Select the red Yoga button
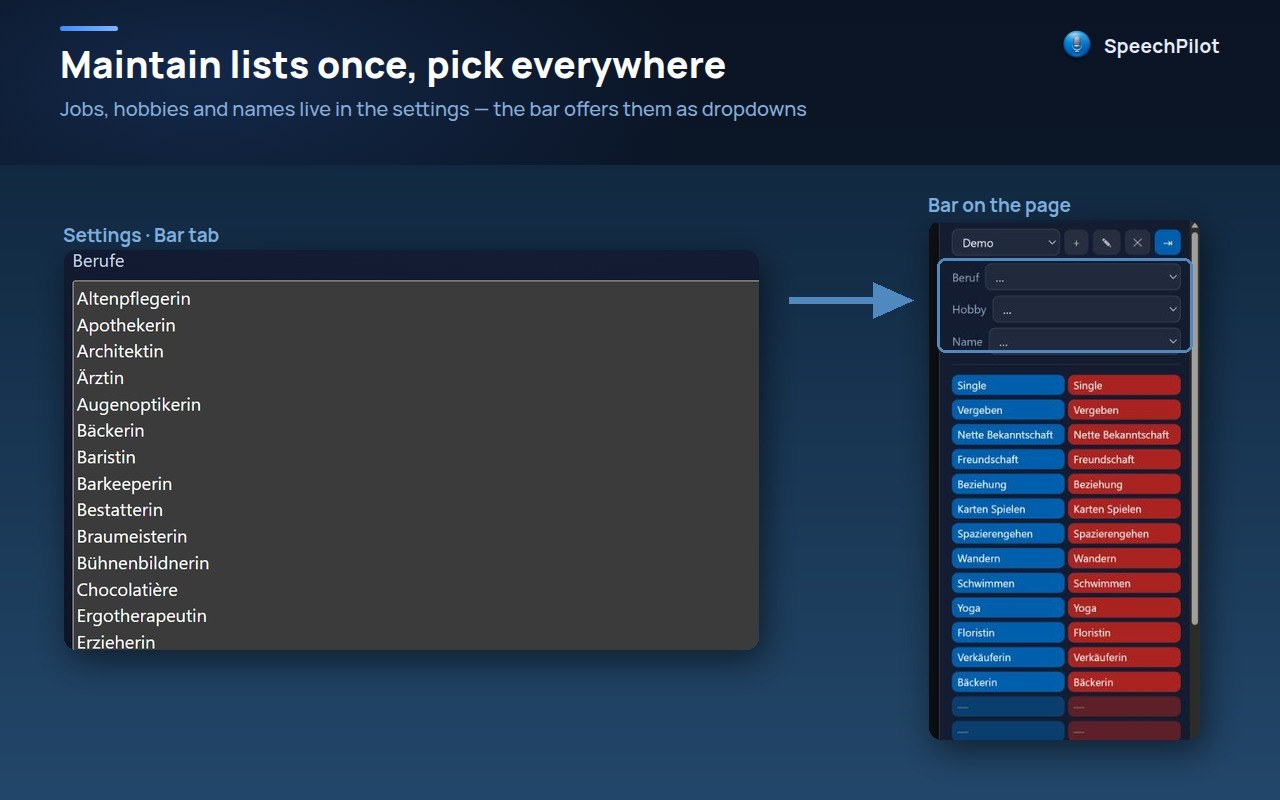Screen dimensions: 1280x800 1124,608
